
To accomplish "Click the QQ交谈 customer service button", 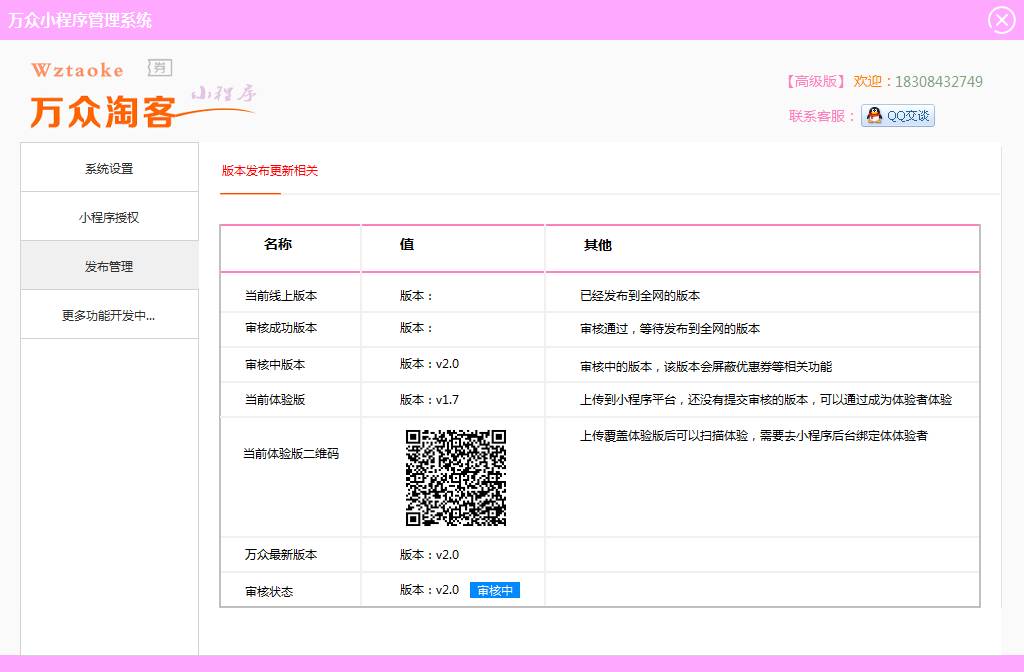I will pos(897,116).
